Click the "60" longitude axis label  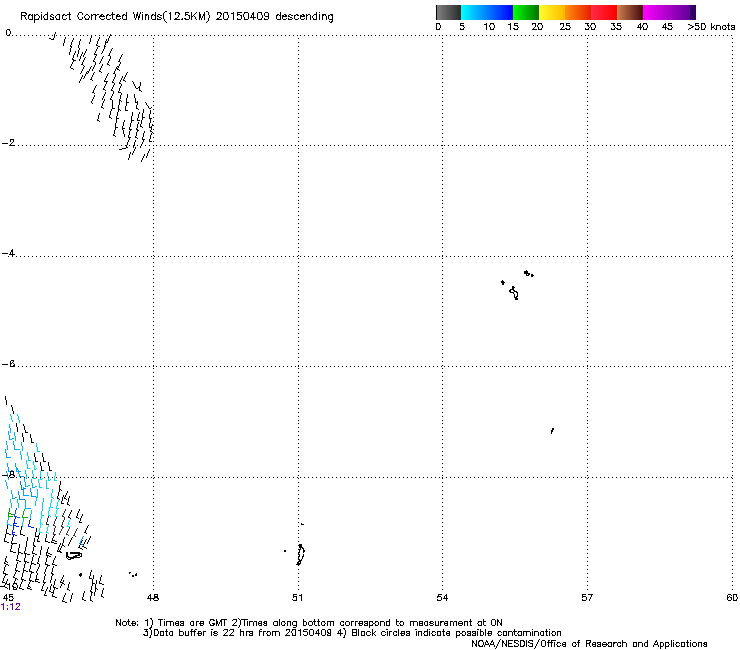(x=732, y=598)
